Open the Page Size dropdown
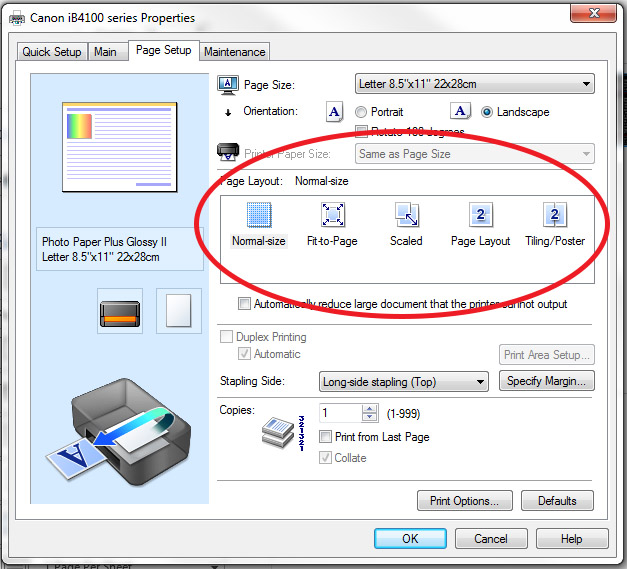The width and height of the screenshot is (627, 569). pyautogui.click(x=475, y=84)
